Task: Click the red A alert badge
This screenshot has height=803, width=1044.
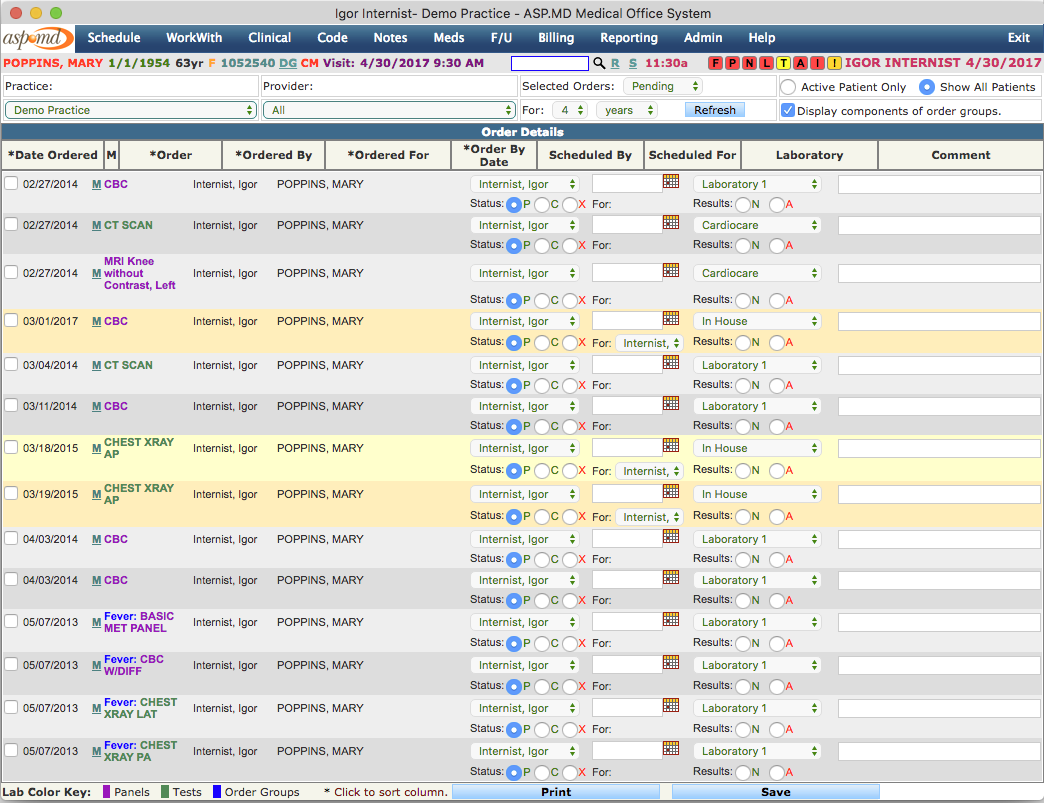Action: 800,63
